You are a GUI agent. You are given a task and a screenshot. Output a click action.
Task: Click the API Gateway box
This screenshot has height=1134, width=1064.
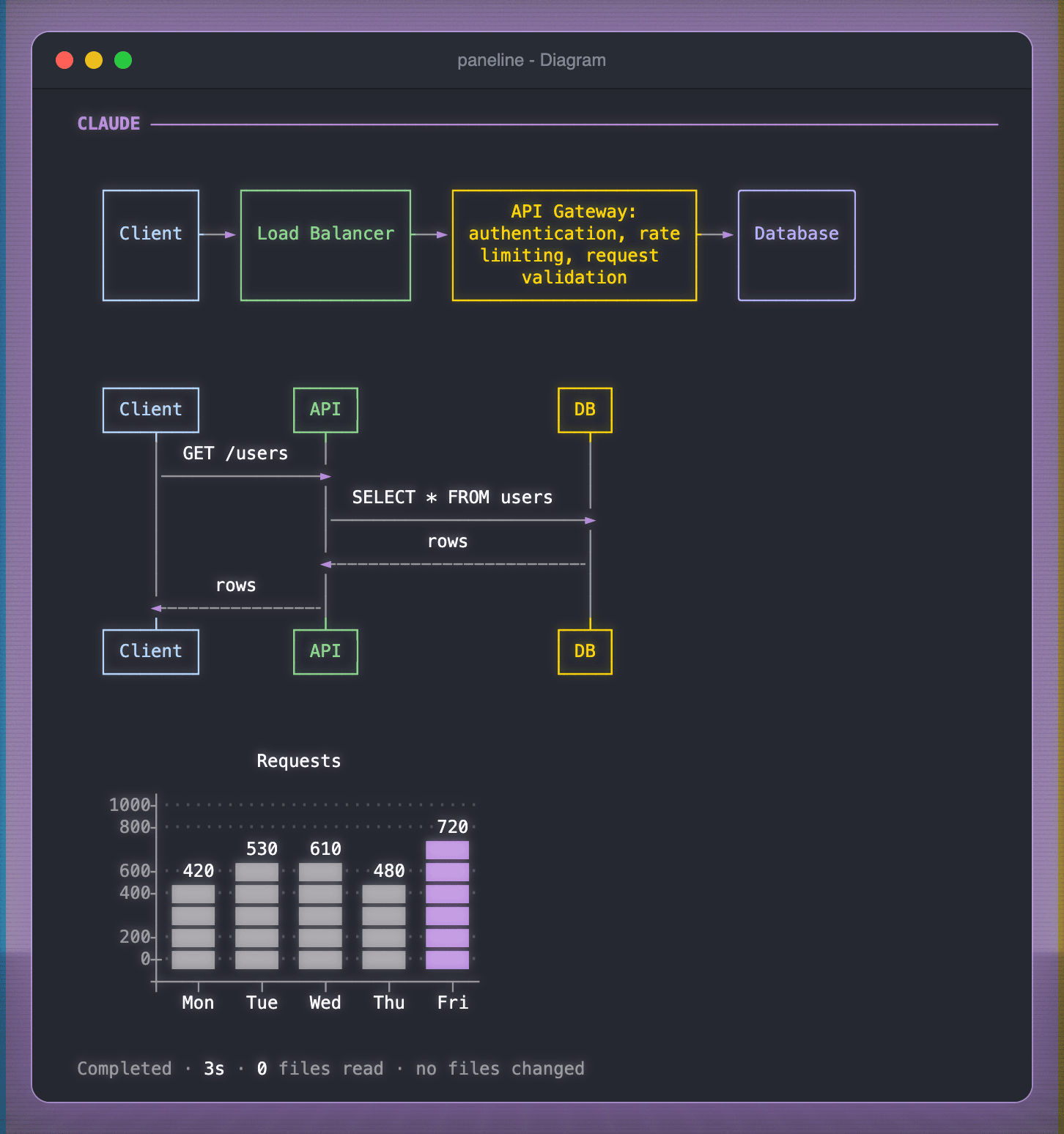point(575,245)
